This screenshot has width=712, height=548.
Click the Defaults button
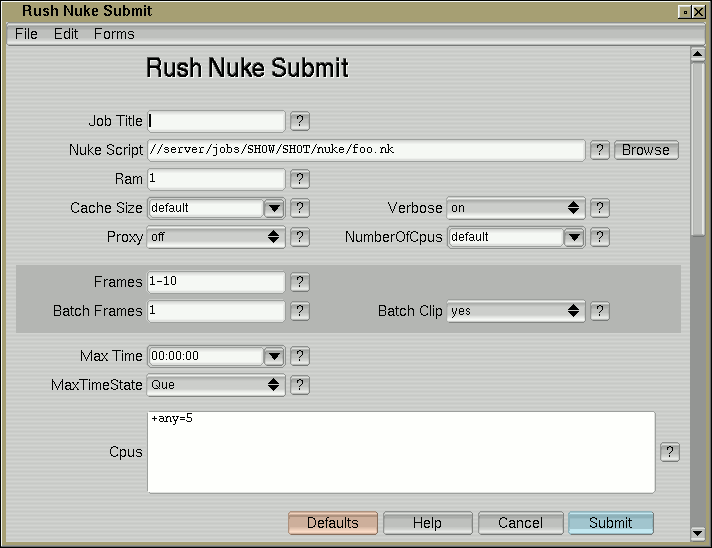pos(333,523)
